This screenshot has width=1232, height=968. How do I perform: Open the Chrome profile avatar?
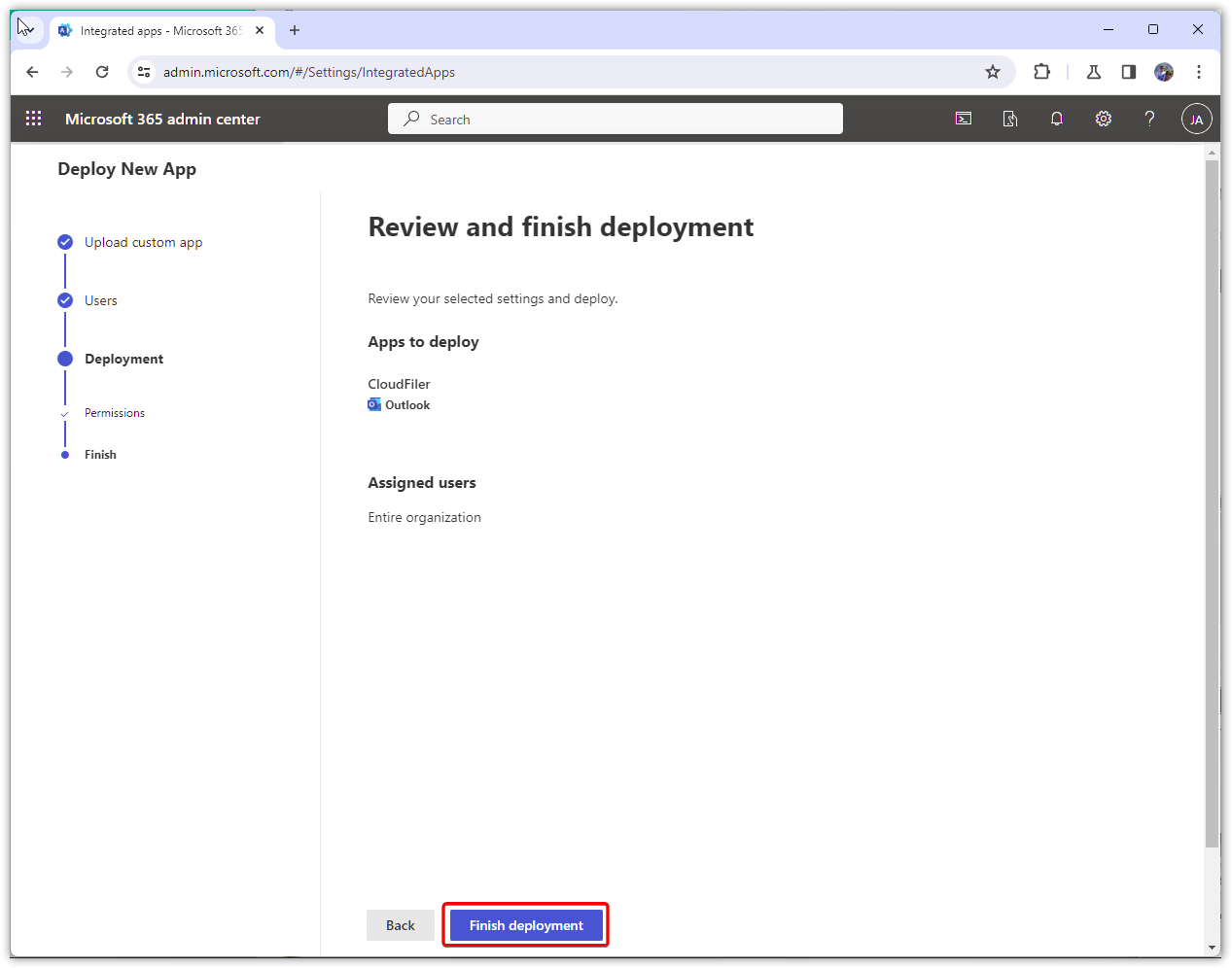tap(1164, 72)
